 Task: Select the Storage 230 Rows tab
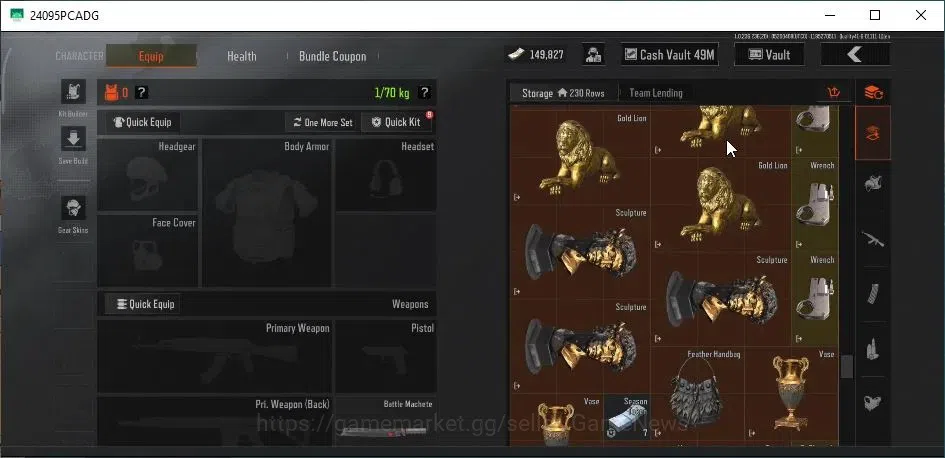coord(563,93)
